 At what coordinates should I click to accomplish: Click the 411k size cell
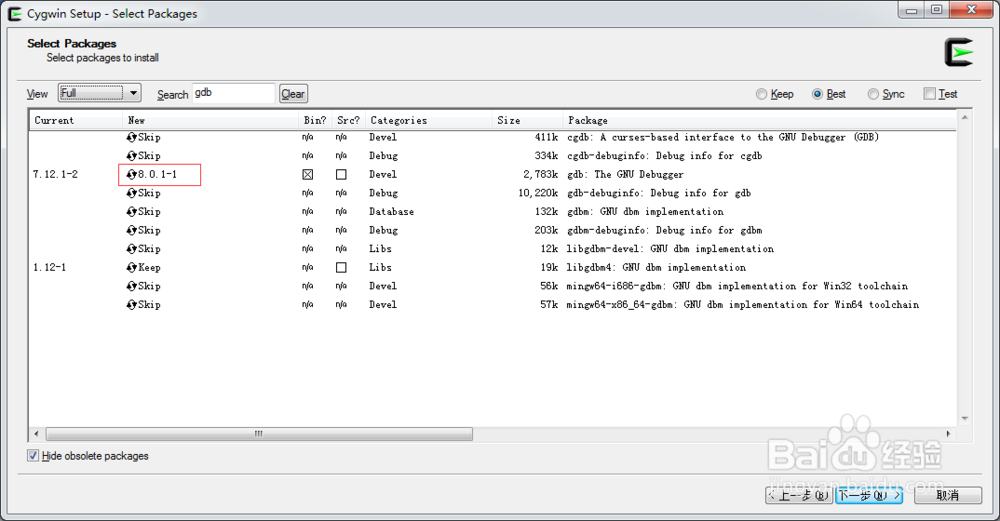(547, 137)
